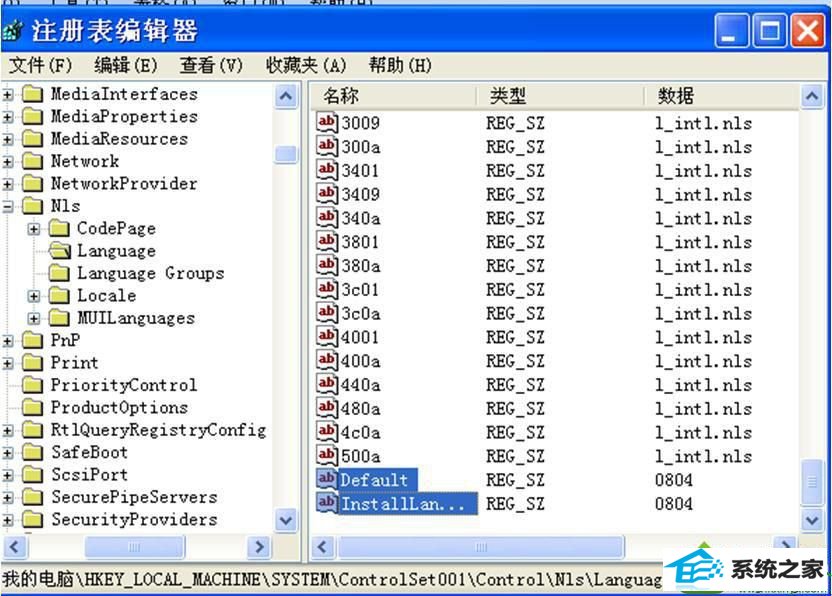Screen dimensions: 832x596
Task: Expand the PnP tree node
Action: point(7,341)
